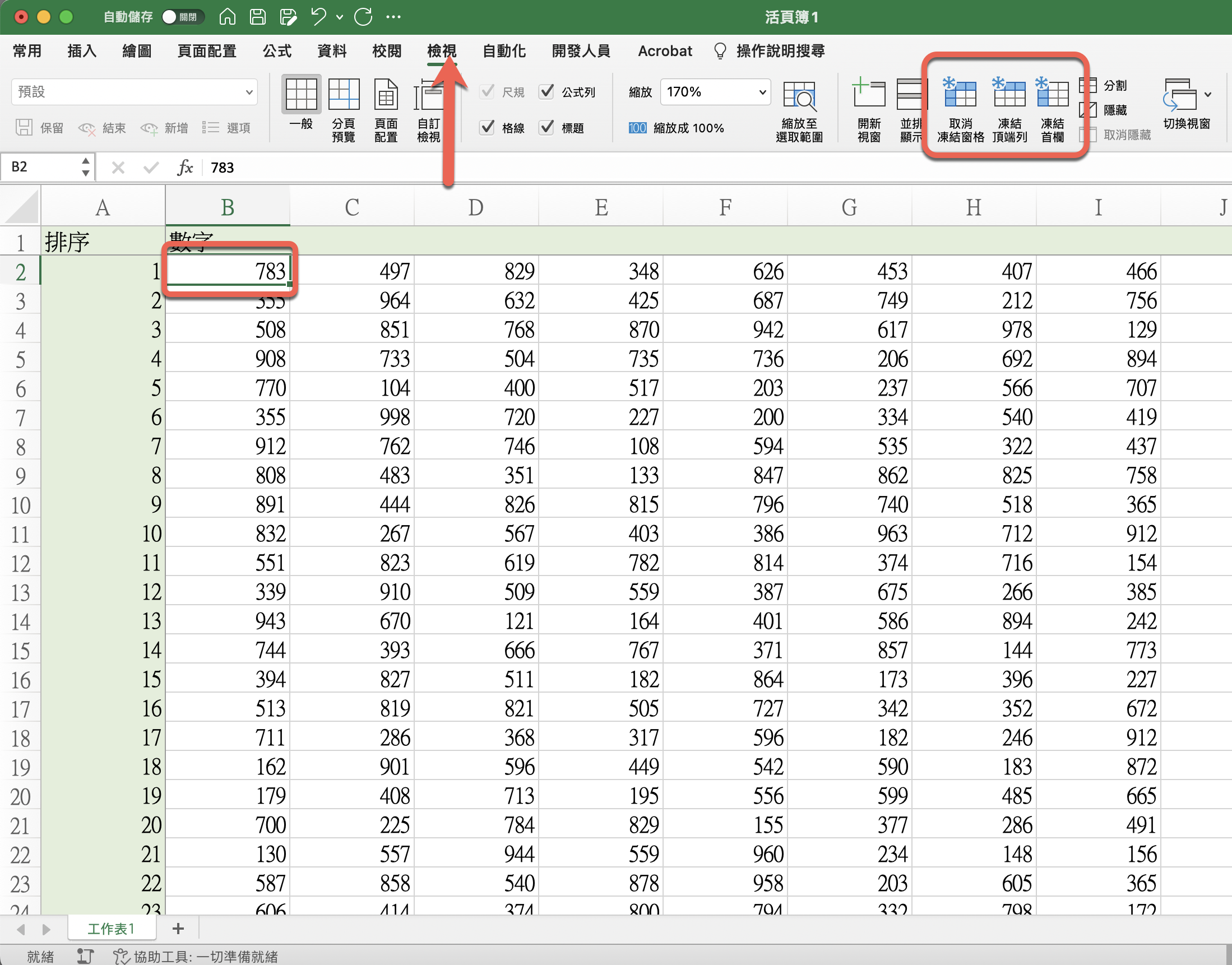Screen dimensions: 1232x965
Task: Switch to Page Layout (頁面配置) view icon
Action: (x=386, y=95)
